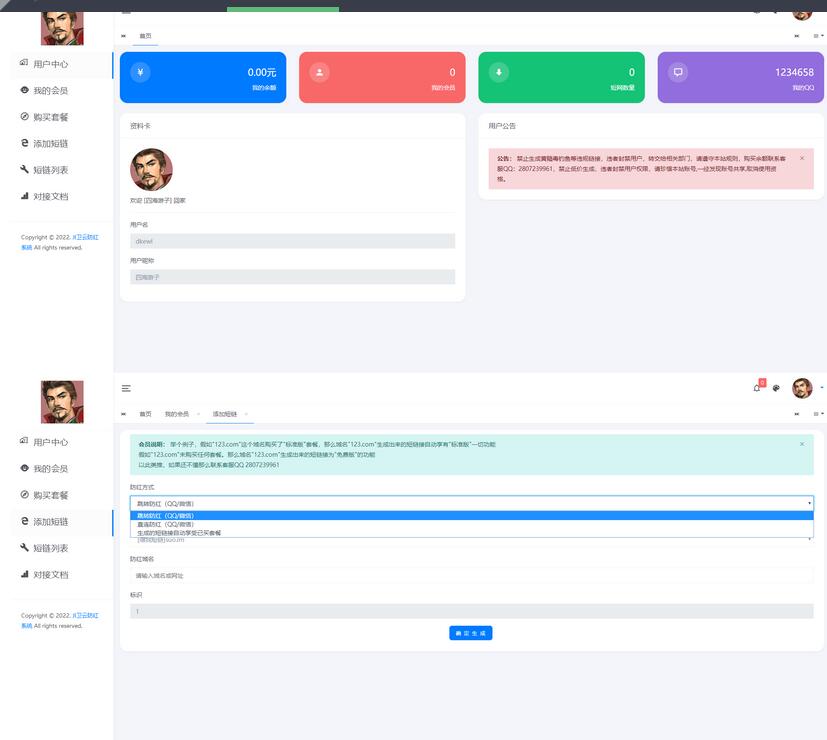This screenshot has height=740, width=827.
Task: Select the 添加短链 tab in tab bar
Action: [225, 414]
